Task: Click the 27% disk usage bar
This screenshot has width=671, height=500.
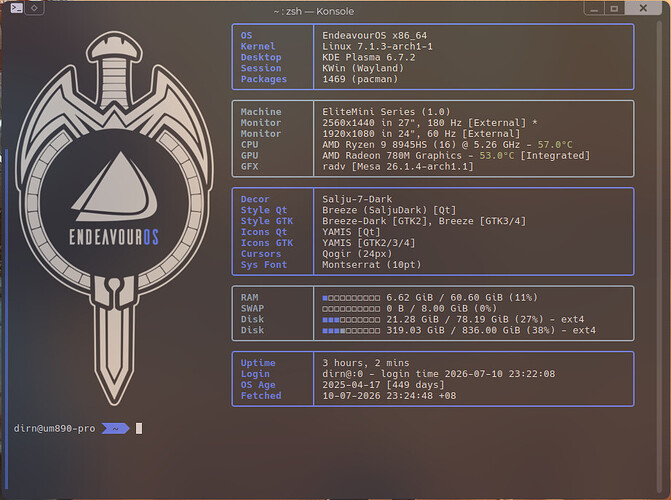Action: (x=351, y=319)
